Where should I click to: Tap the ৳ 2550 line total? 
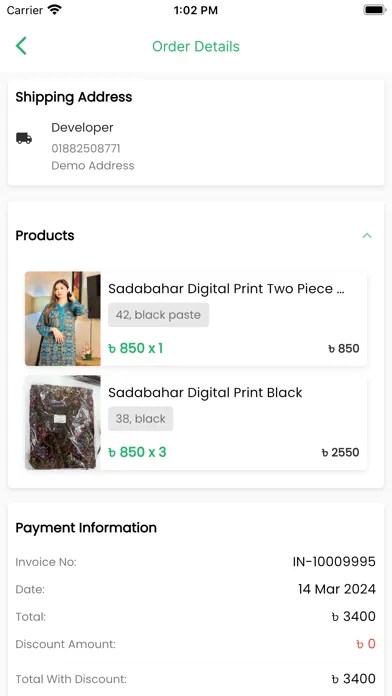(341, 452)
